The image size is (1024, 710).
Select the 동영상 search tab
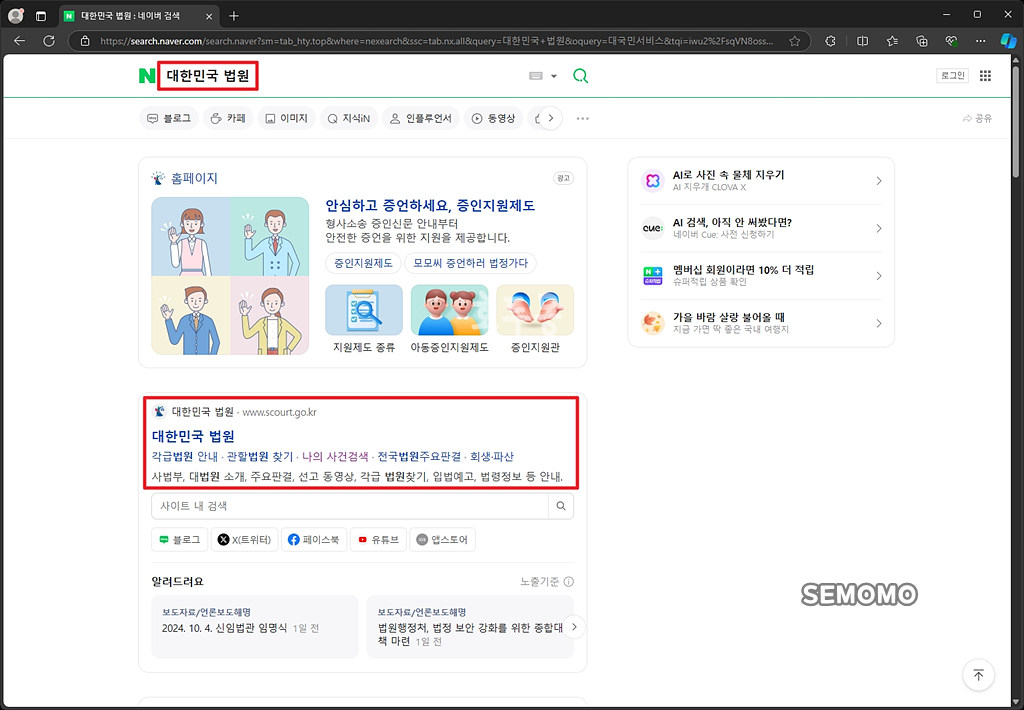pos(493,118)
